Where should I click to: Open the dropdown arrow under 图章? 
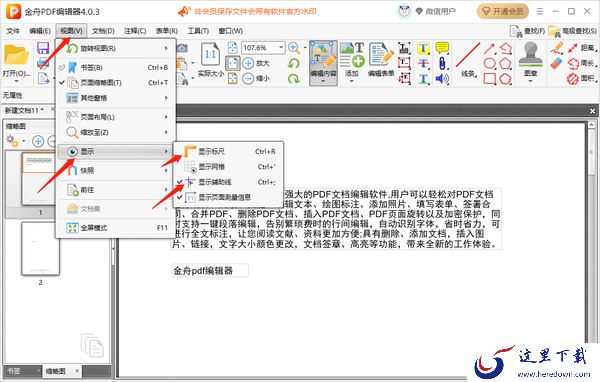pyautogui.click(x=530, y=81)
